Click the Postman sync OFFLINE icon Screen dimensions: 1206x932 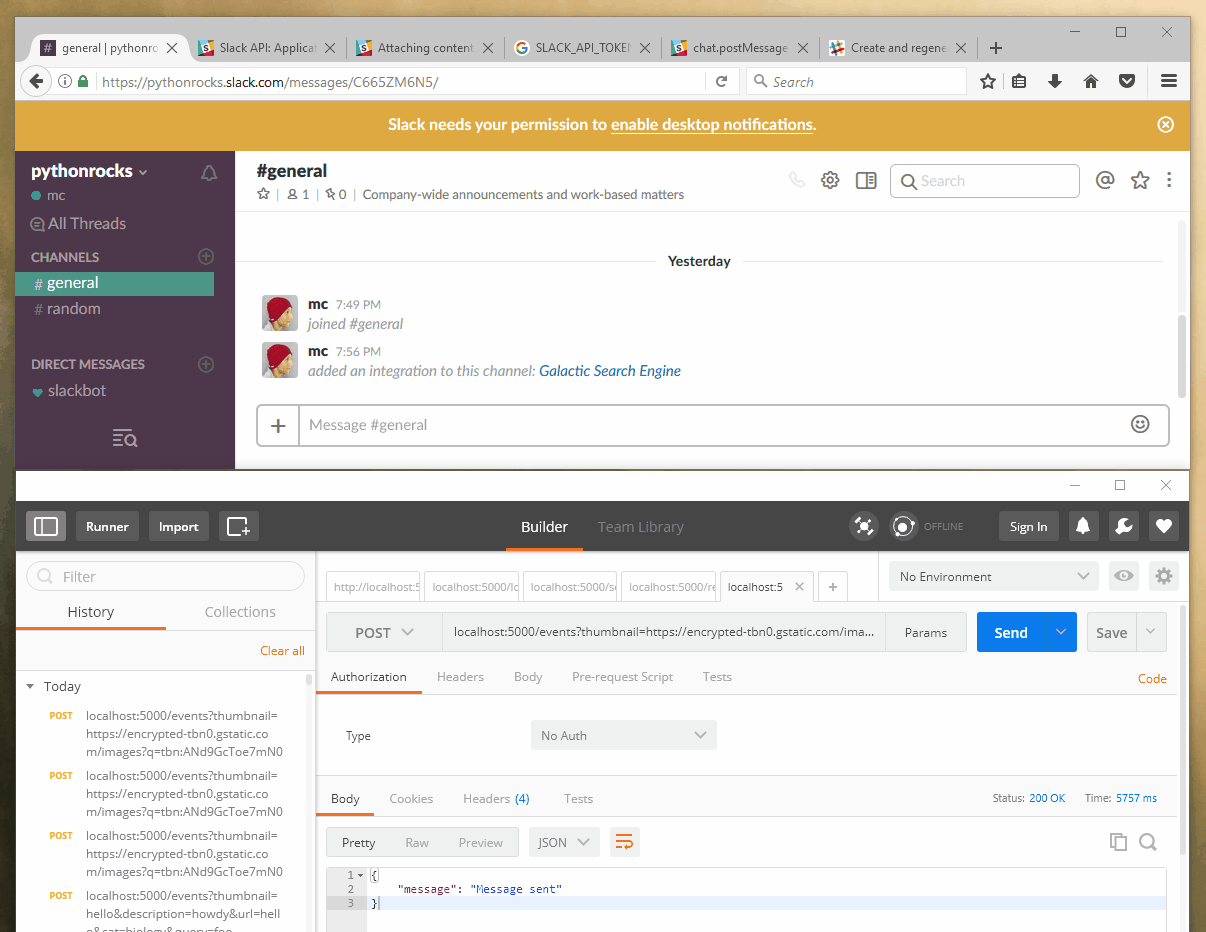[904, 526]
